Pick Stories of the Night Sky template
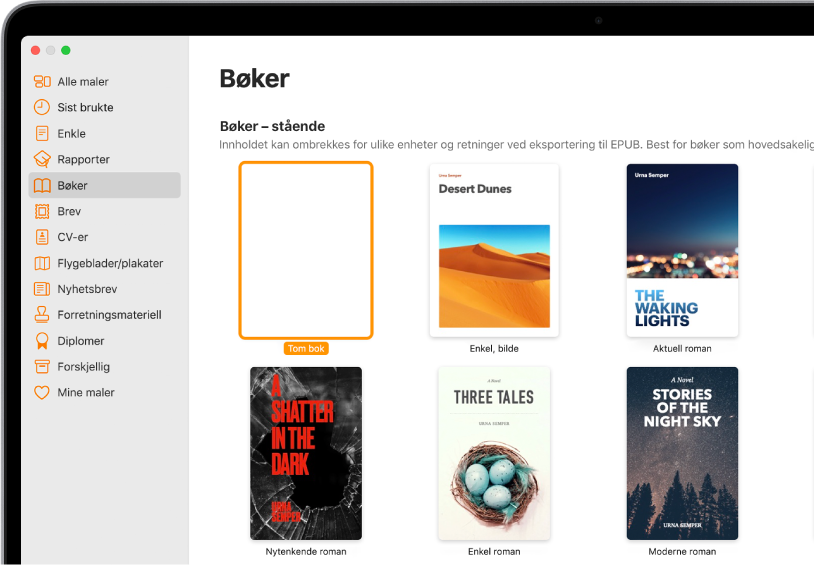 point(682,453)
